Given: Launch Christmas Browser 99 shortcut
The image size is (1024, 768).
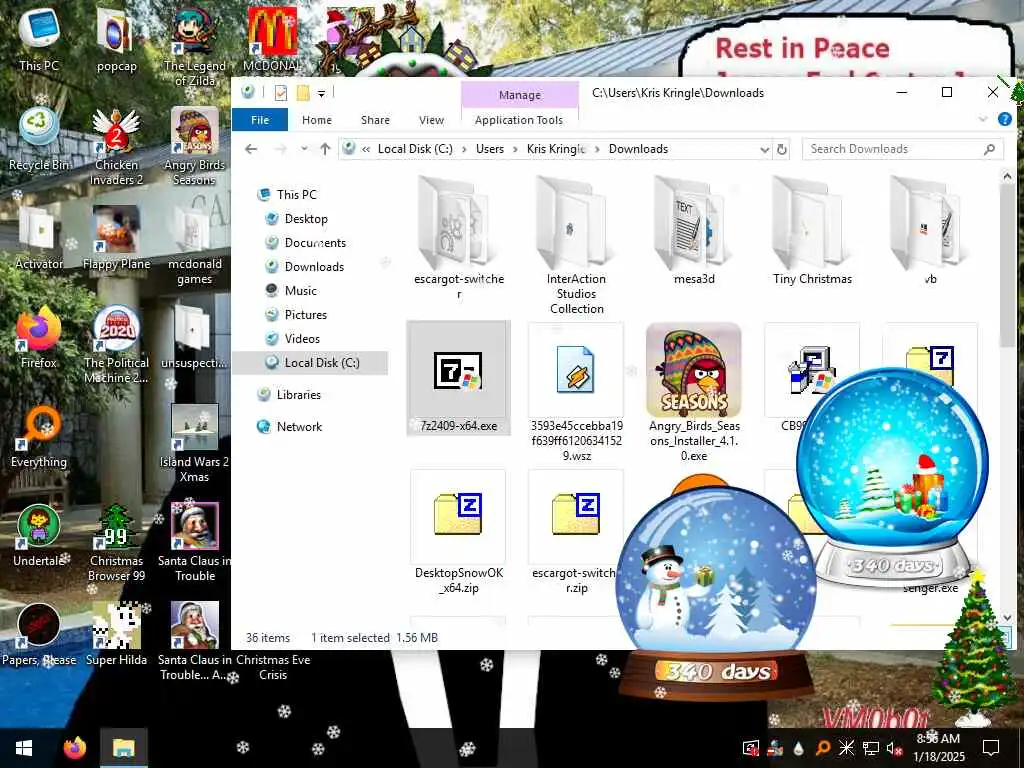Looking at the screenshot, I should click(116, 543).
